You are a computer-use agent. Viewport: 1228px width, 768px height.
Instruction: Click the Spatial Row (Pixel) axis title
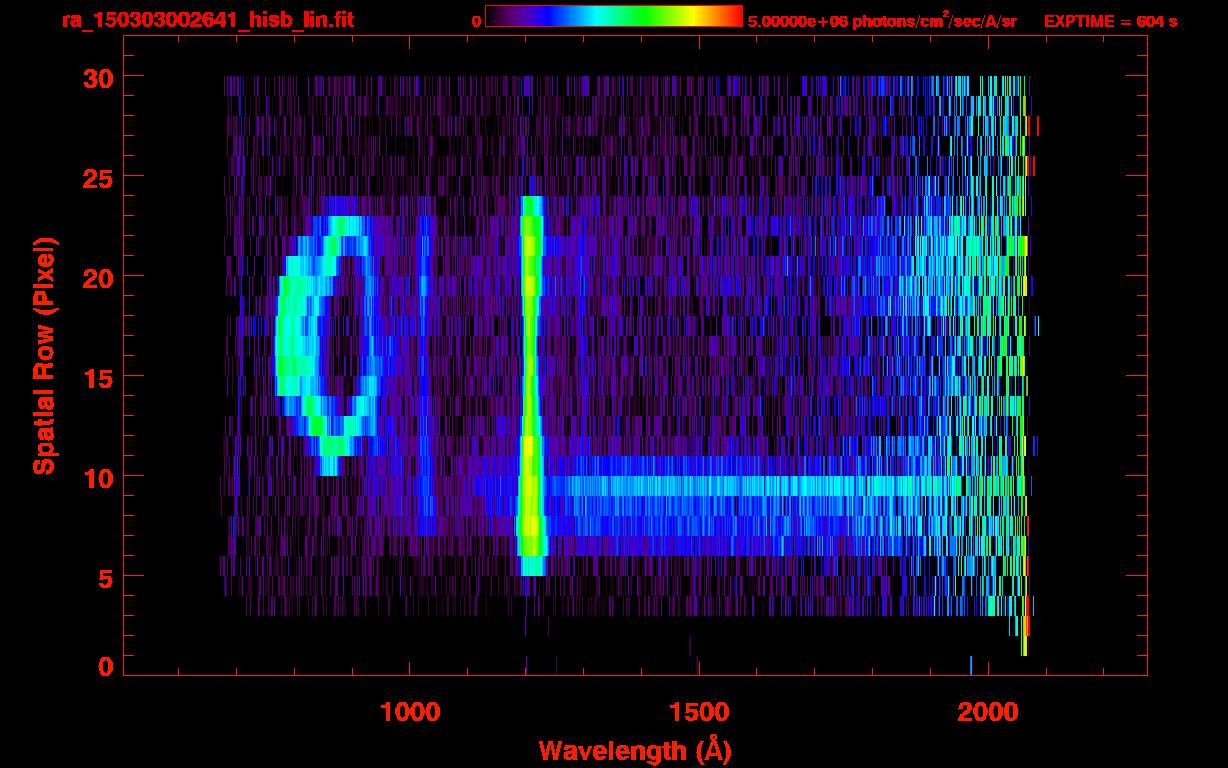pyautogui.click(x=44, y=355)
